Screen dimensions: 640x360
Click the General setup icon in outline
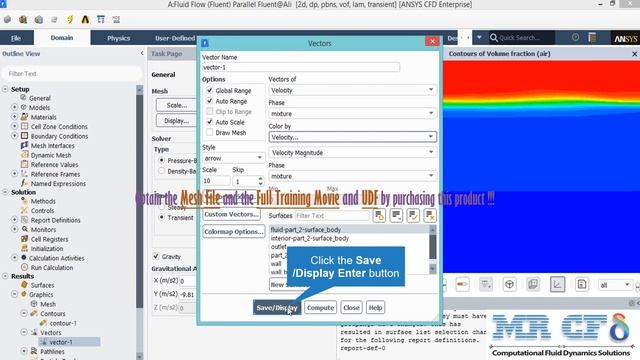coord(24,98)
